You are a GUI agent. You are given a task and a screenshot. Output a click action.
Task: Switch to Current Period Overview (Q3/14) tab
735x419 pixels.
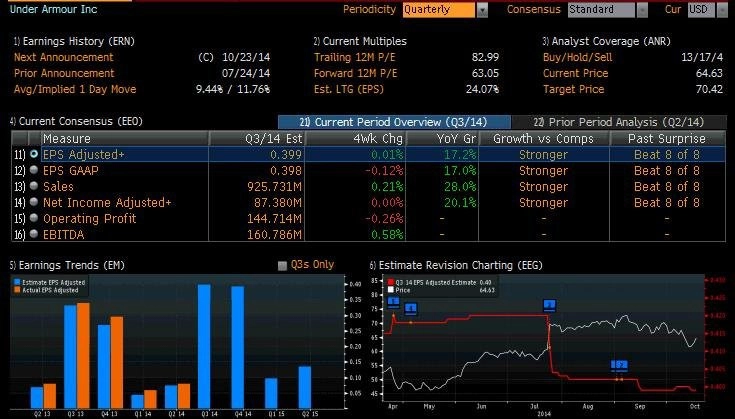click(x=394, y=122)
